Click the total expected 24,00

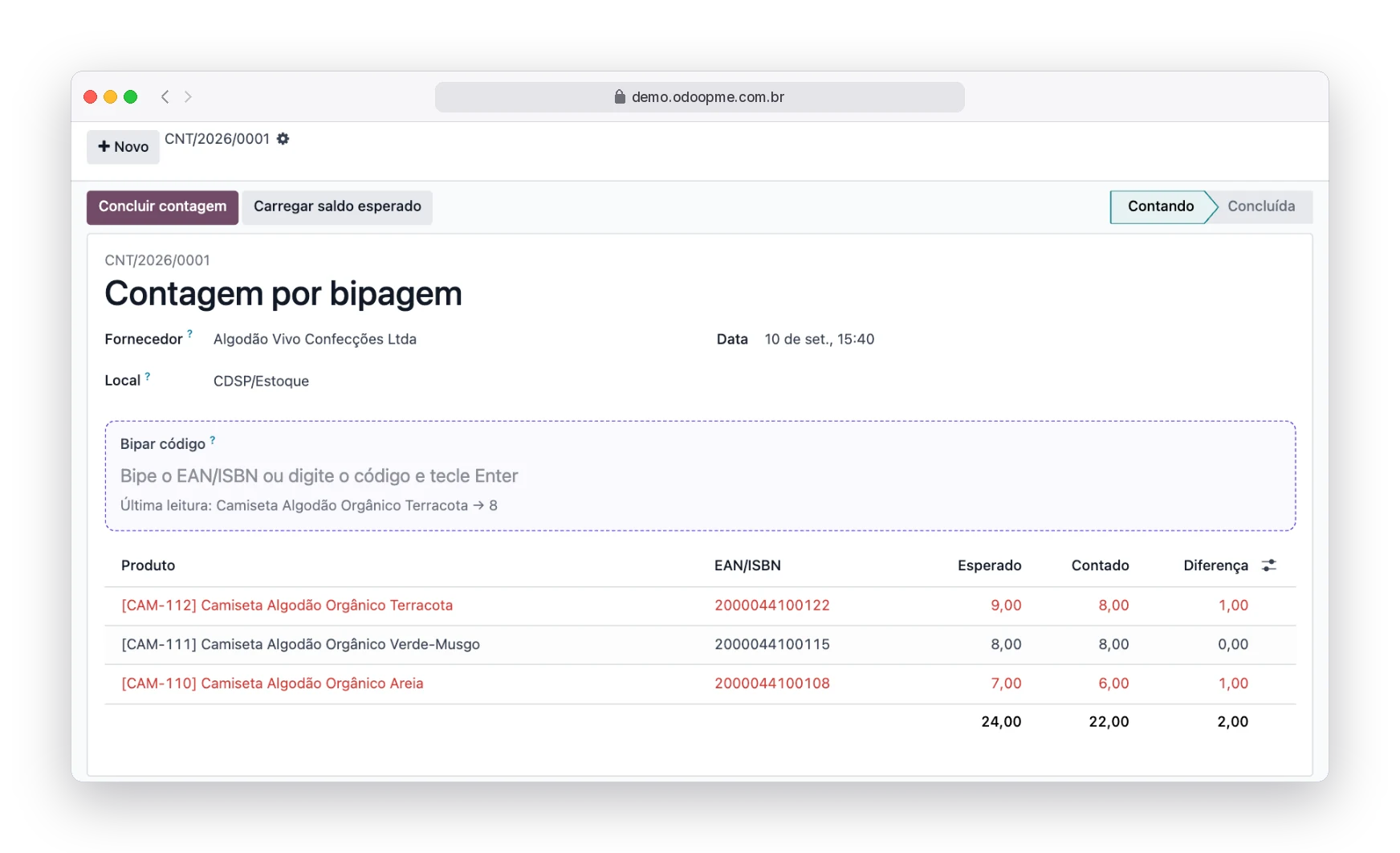pos(1001,722)
